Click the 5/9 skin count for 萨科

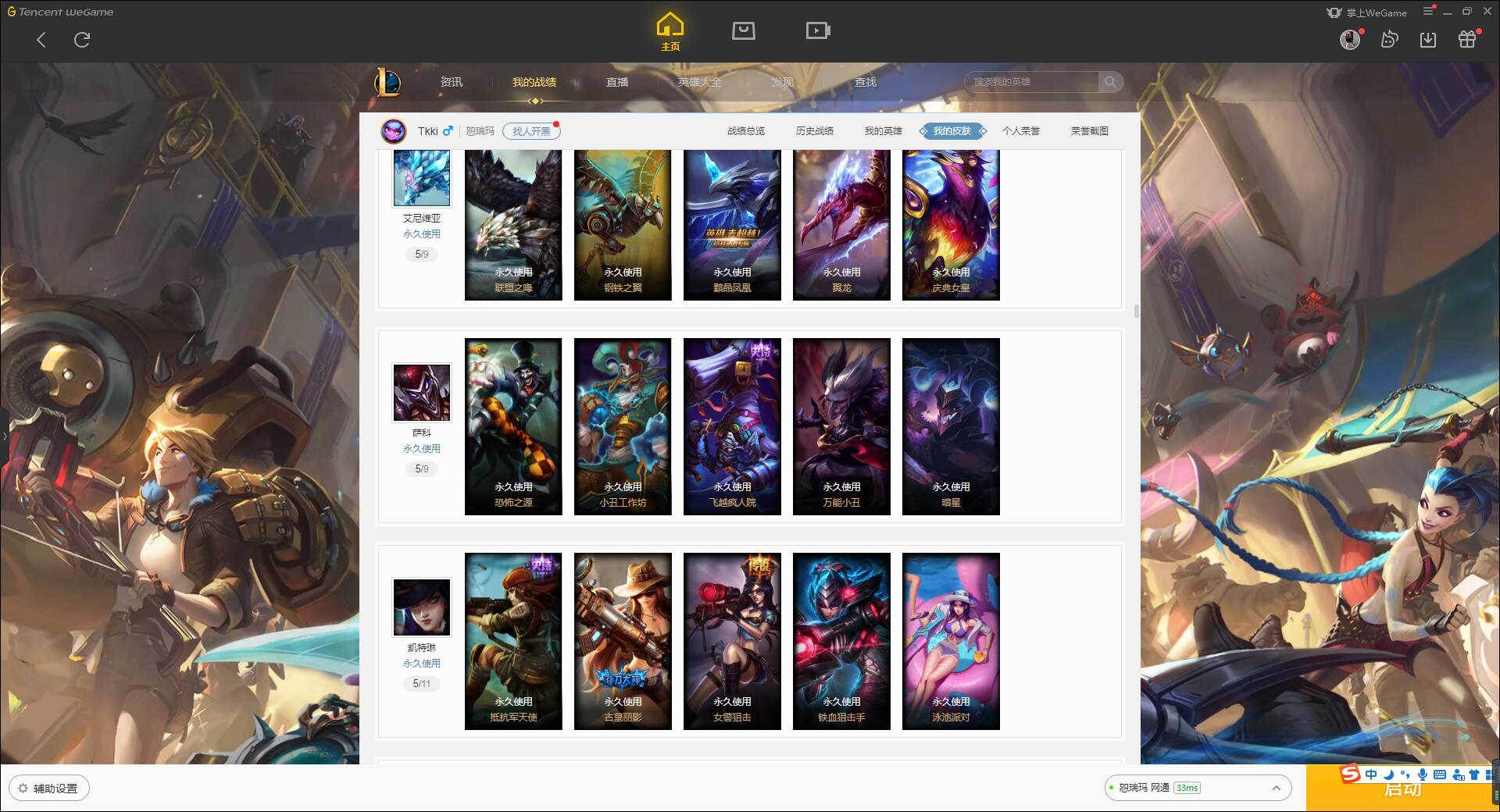point(422,468)
